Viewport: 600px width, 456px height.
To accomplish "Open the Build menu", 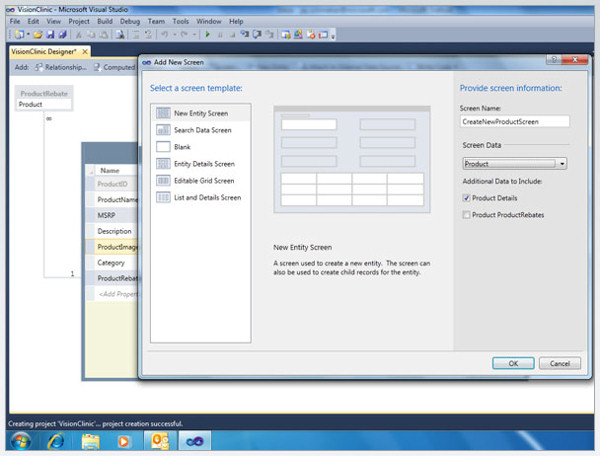I will [x=104, y=21].
